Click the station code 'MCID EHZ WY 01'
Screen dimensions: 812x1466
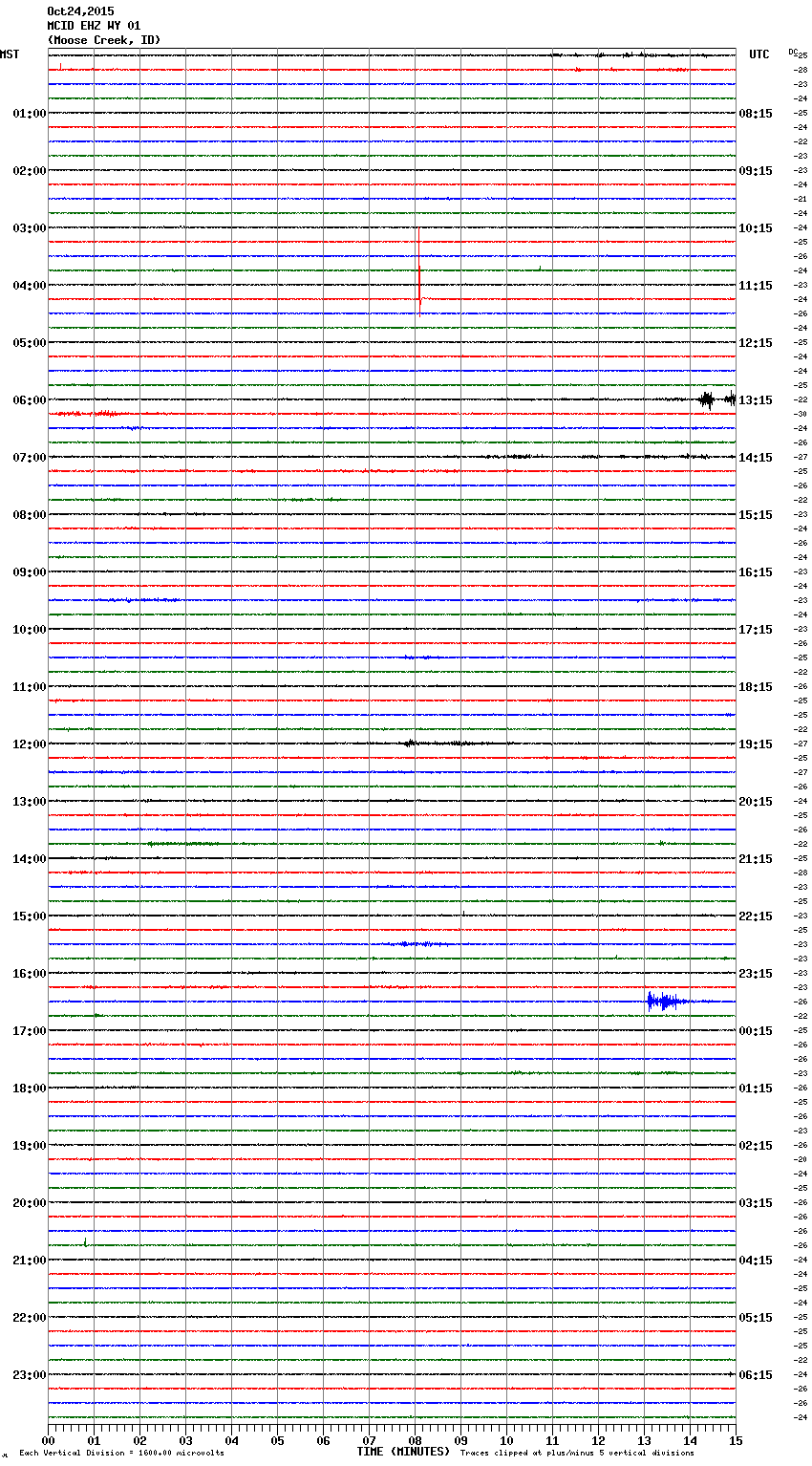[x=94, y=26]
